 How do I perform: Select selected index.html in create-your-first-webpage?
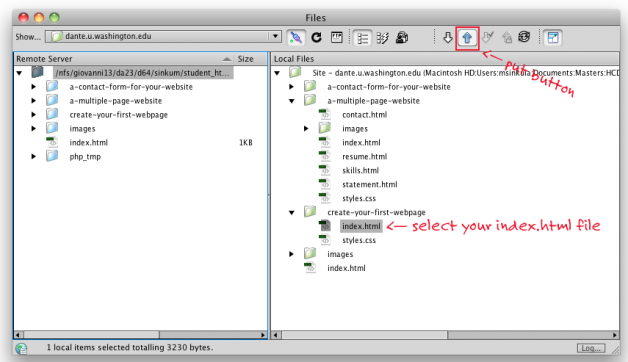pos(361,226)
